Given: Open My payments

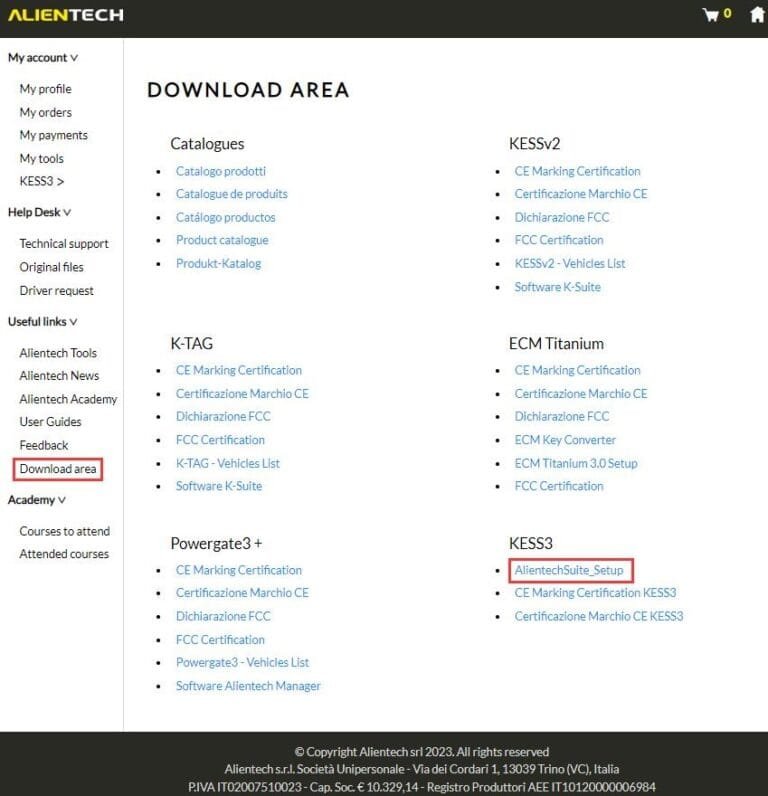Looking at the screenshot, I should [x=54, y=135].
